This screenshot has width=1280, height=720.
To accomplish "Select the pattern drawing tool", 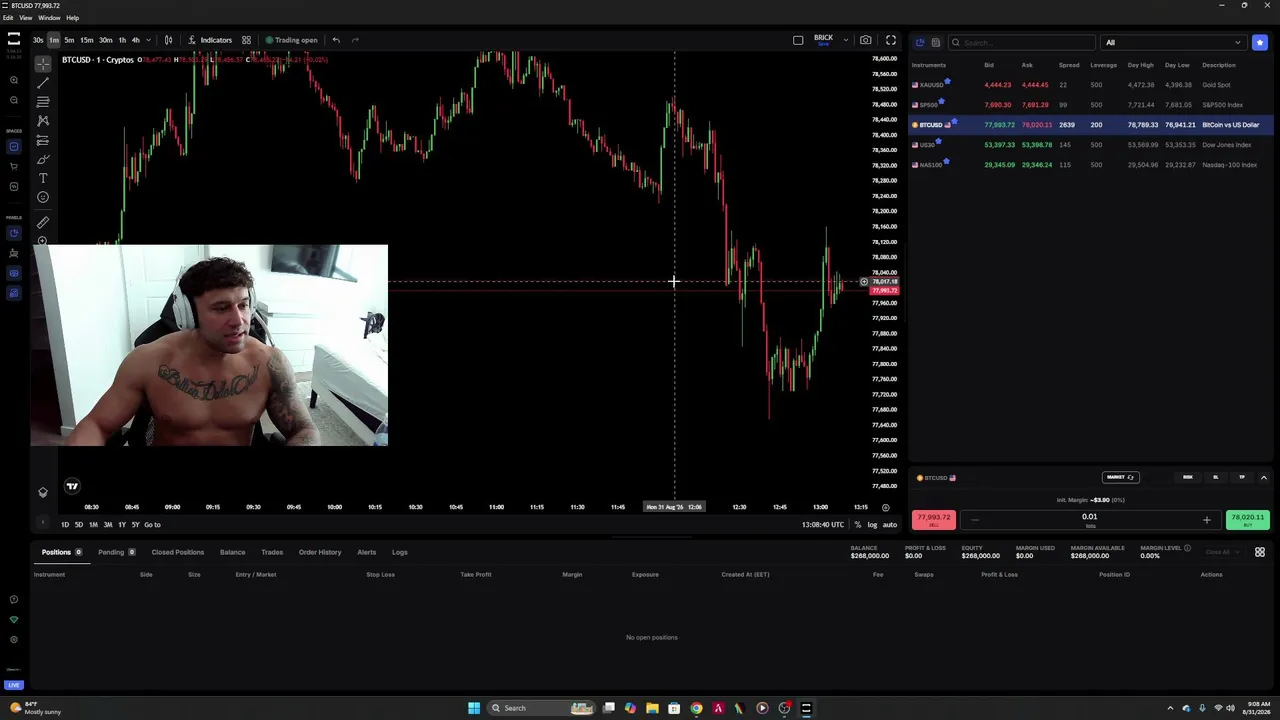I will coord(43,120).
